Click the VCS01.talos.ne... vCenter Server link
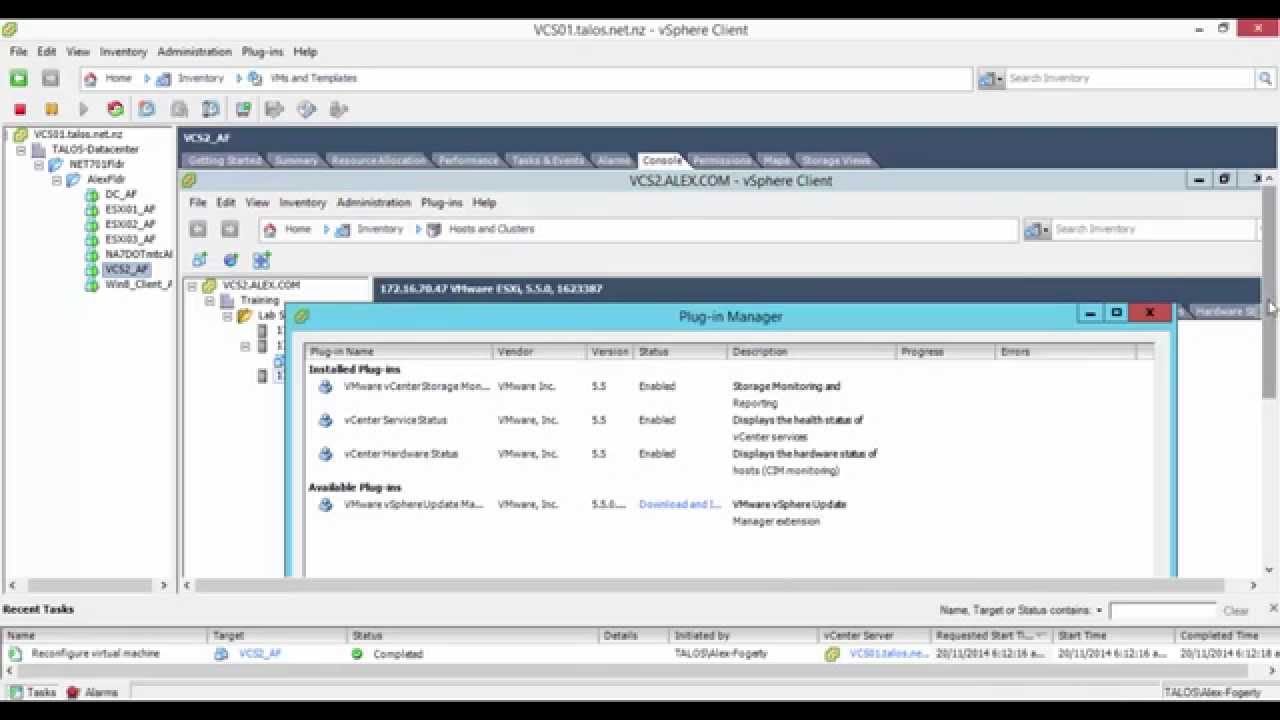This screenshot has height=720, width=1280. coord(889,654)
